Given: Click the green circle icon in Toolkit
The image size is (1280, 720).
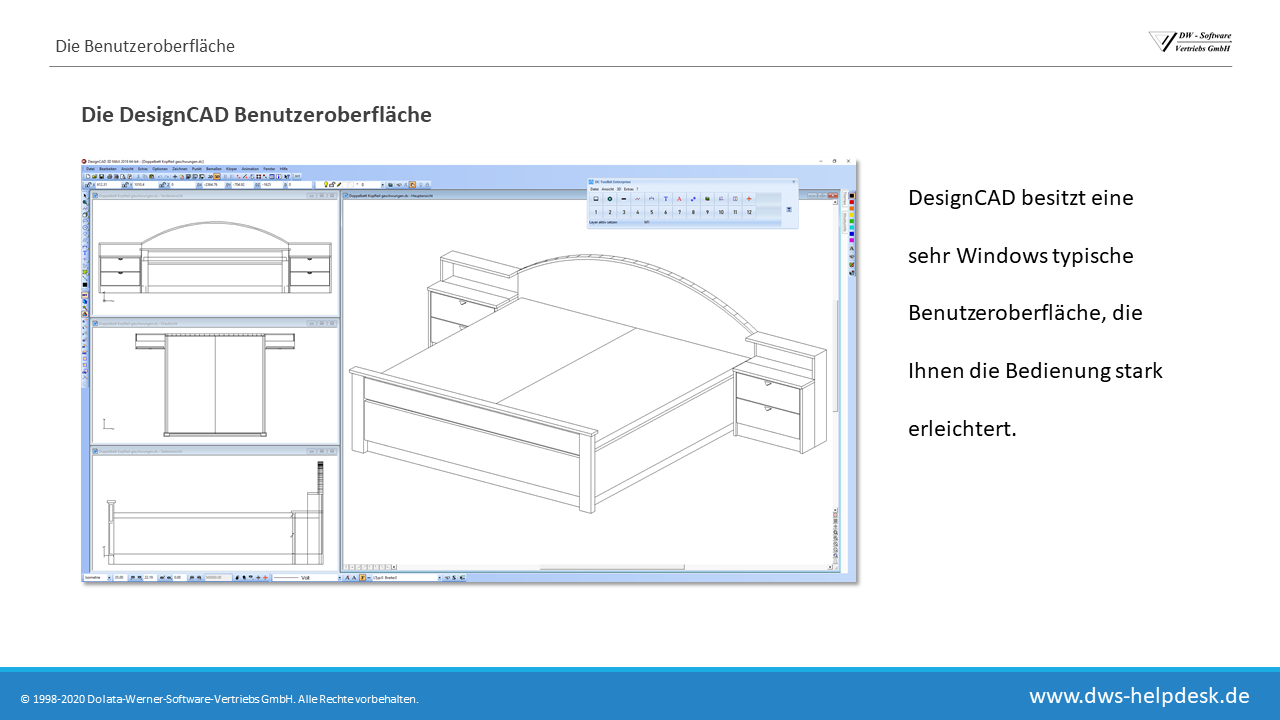Looking at the screenshot, I should (x=610, y=199).
